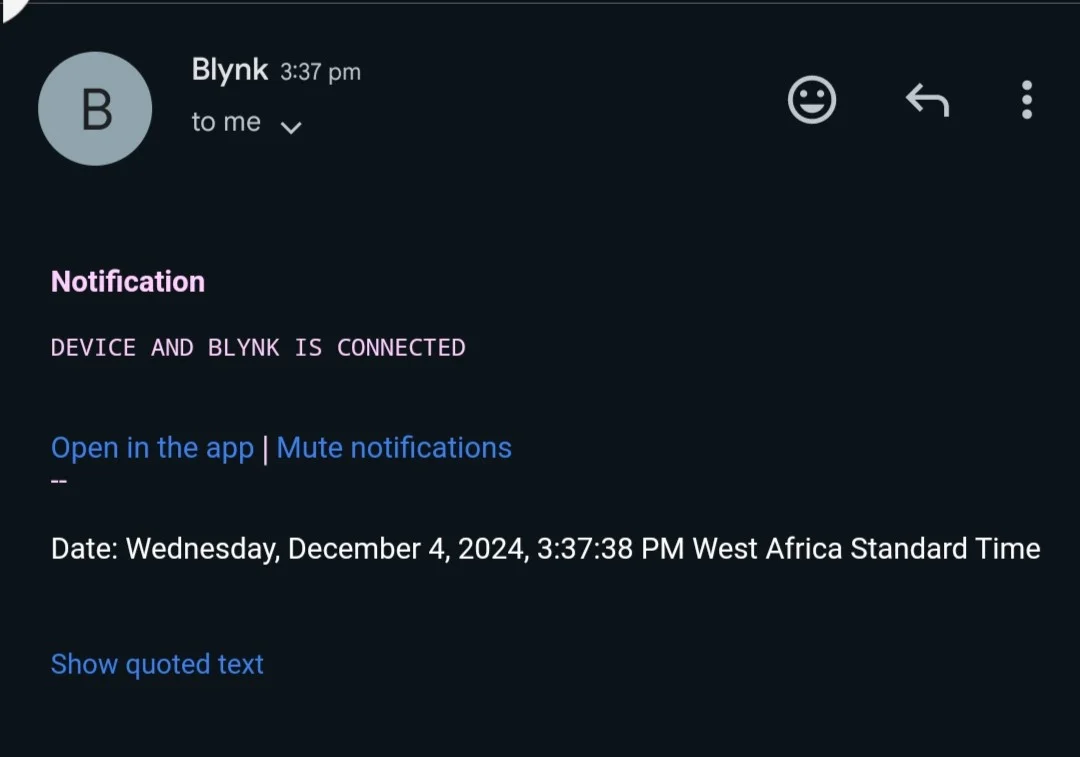Open the 'Open in the app' link
The image size is (1080, 757).
tap(152, 448)
